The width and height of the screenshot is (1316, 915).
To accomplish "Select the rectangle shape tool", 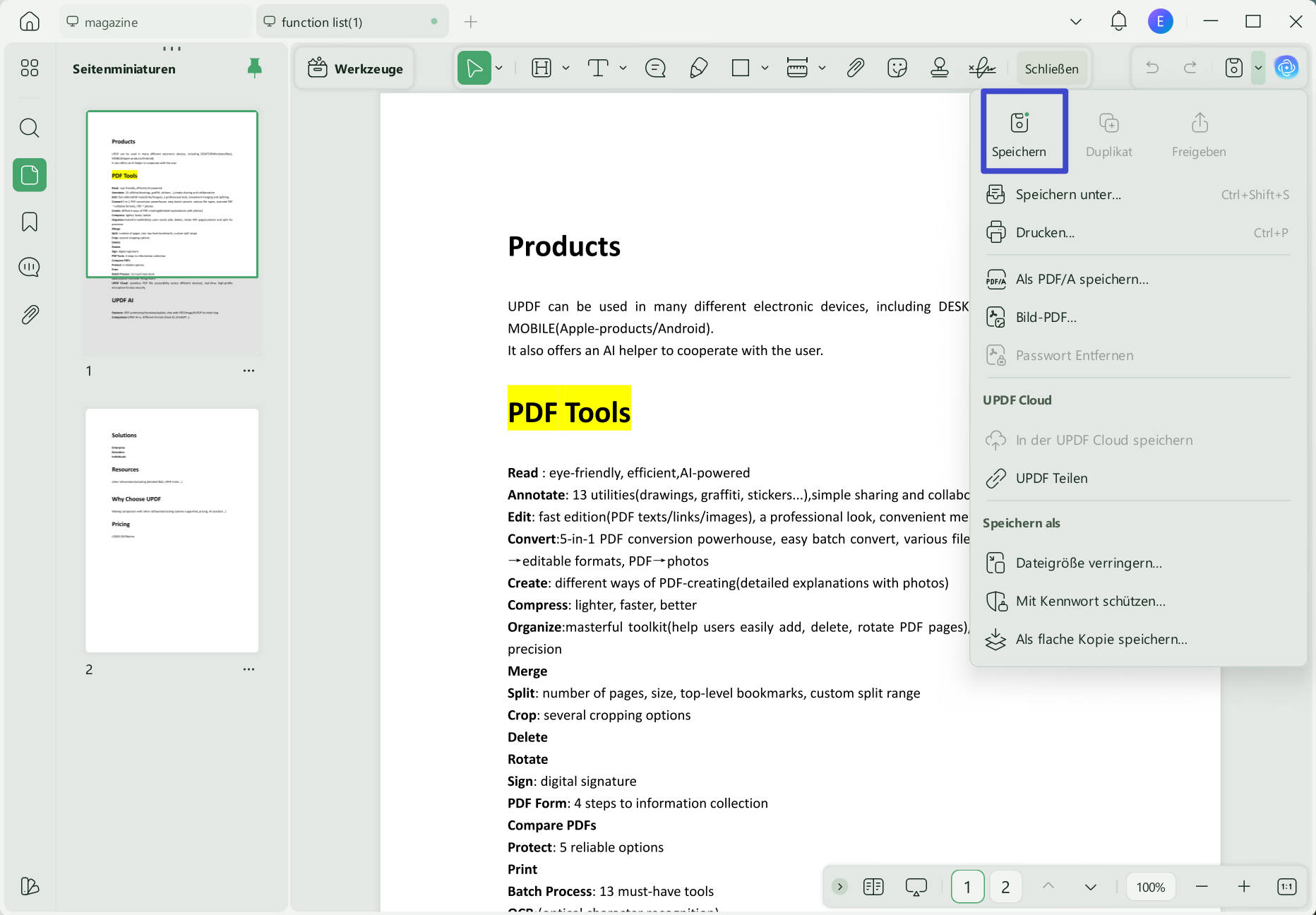I will click(x=741, y=68).
